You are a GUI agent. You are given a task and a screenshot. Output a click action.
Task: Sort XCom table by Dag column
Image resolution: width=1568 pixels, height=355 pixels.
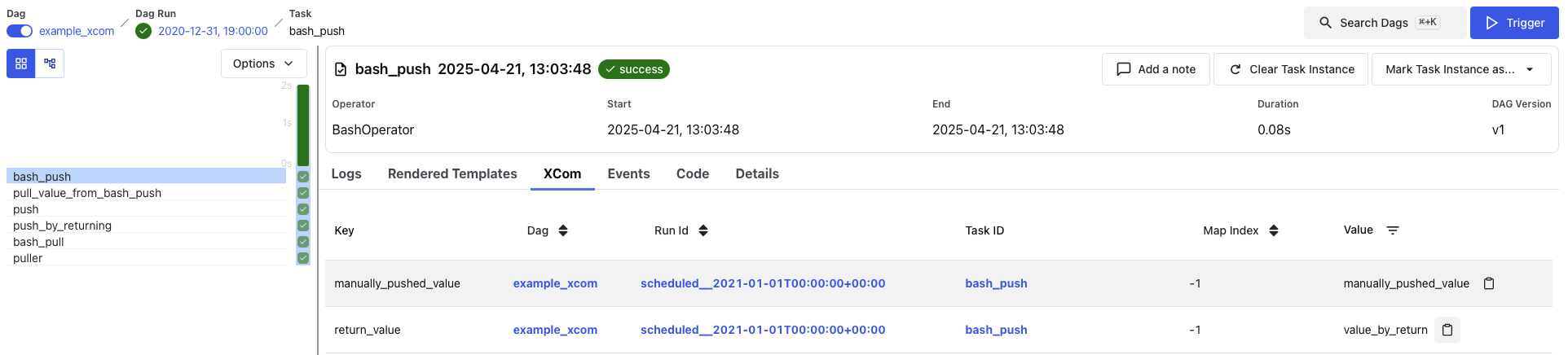pos(563,230)
